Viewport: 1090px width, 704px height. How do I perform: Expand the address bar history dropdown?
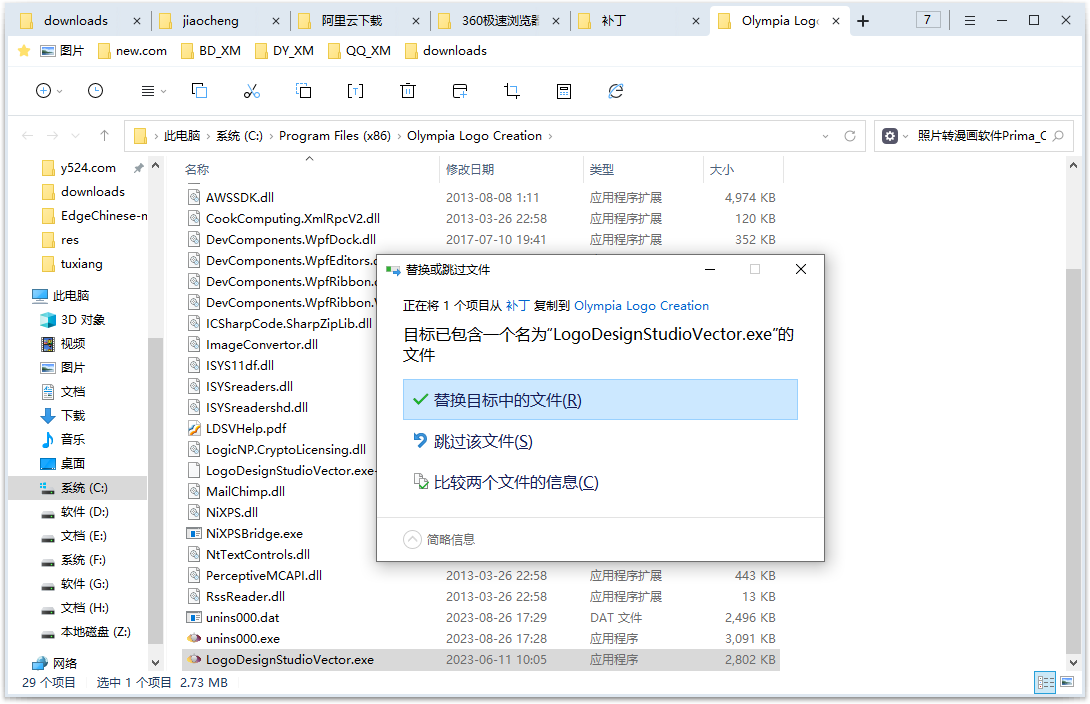[x=825, y=136]
